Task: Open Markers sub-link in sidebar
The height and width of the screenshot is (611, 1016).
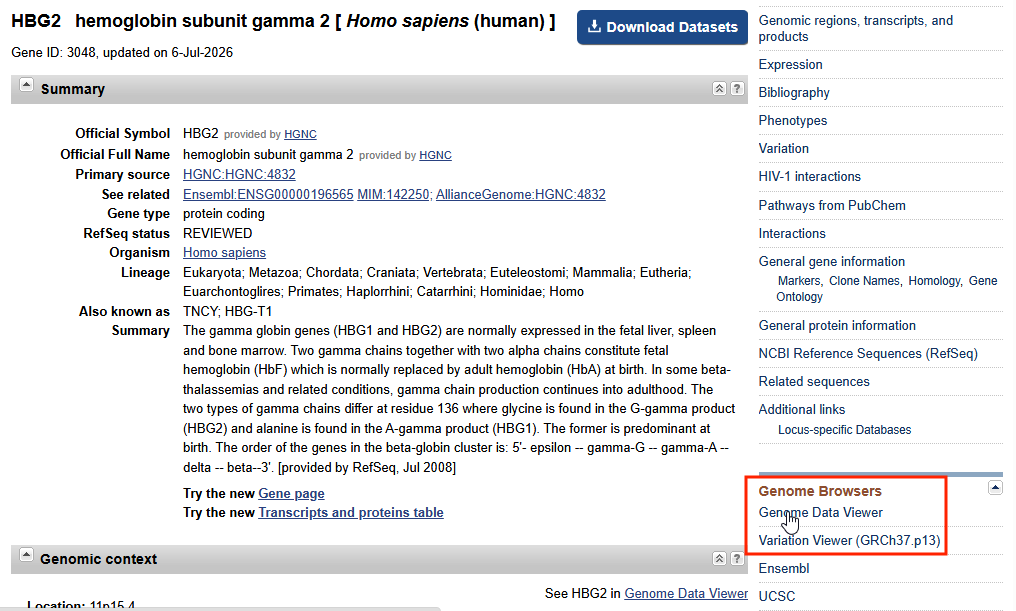Action: tap(799, 281)
